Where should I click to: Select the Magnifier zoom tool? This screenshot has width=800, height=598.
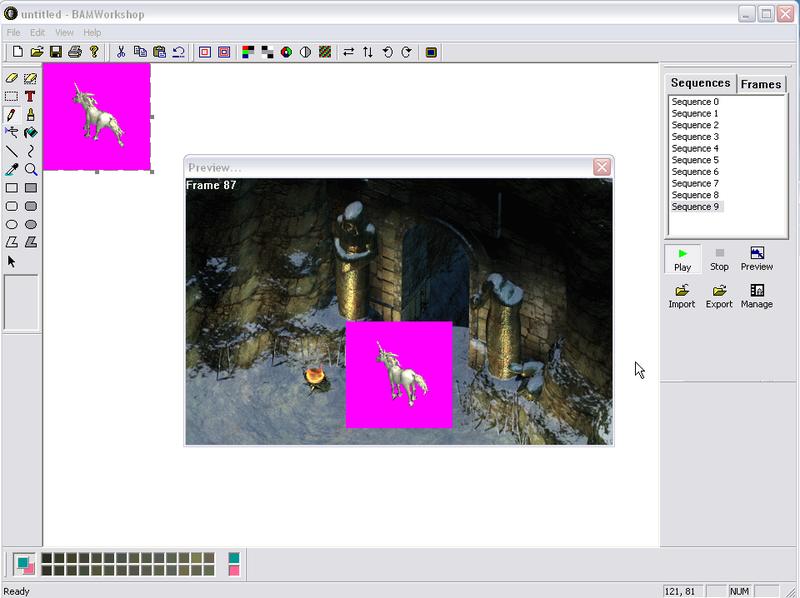coord(31,169)
